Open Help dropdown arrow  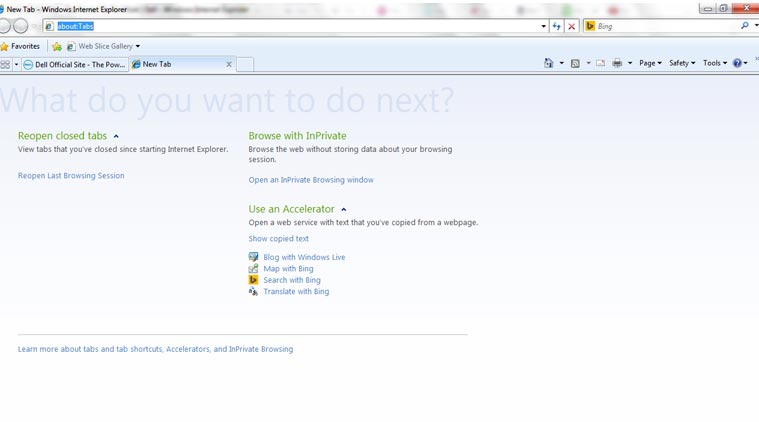pos(745,63)
